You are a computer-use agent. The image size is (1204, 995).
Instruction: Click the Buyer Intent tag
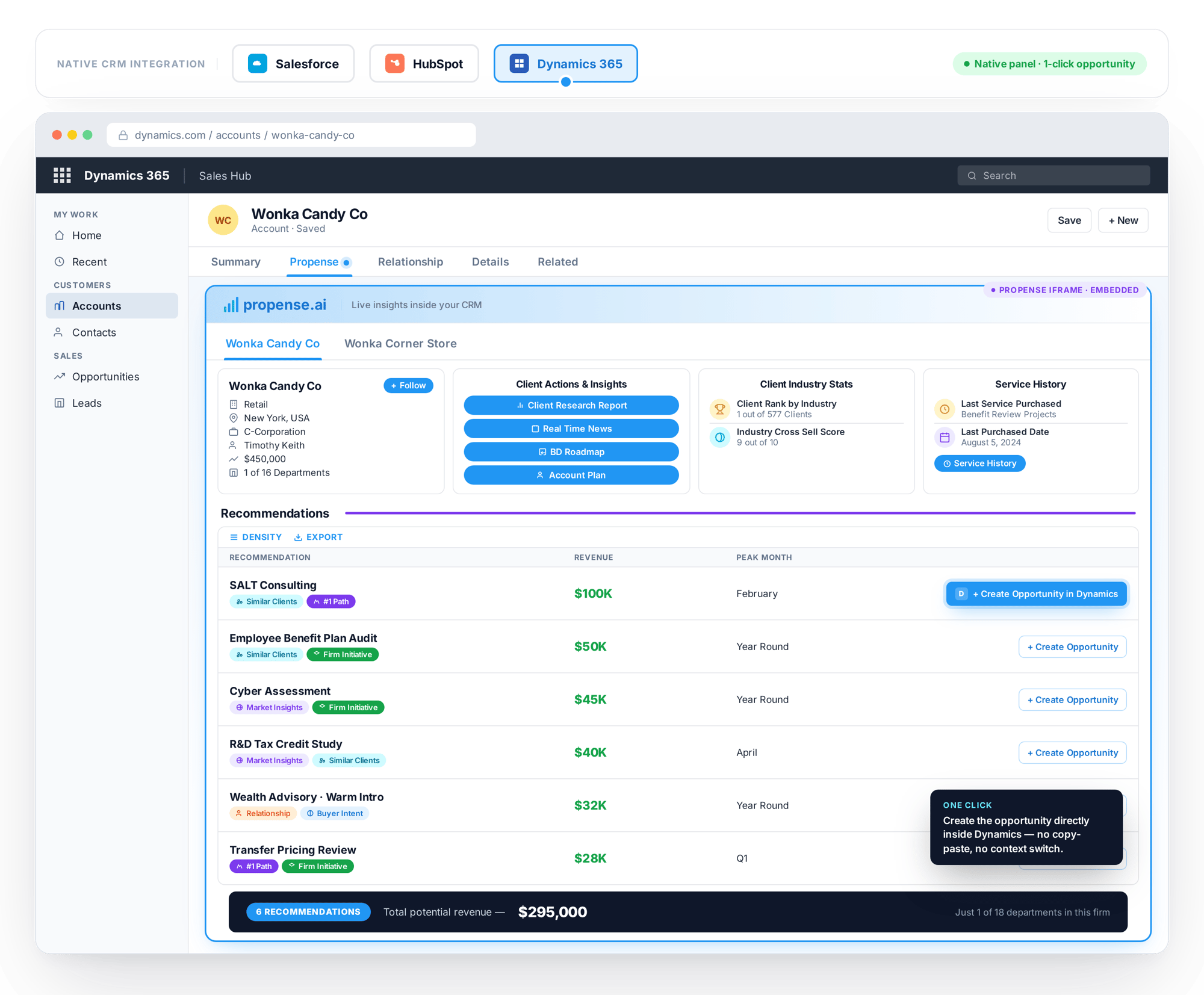pos(335,813)
